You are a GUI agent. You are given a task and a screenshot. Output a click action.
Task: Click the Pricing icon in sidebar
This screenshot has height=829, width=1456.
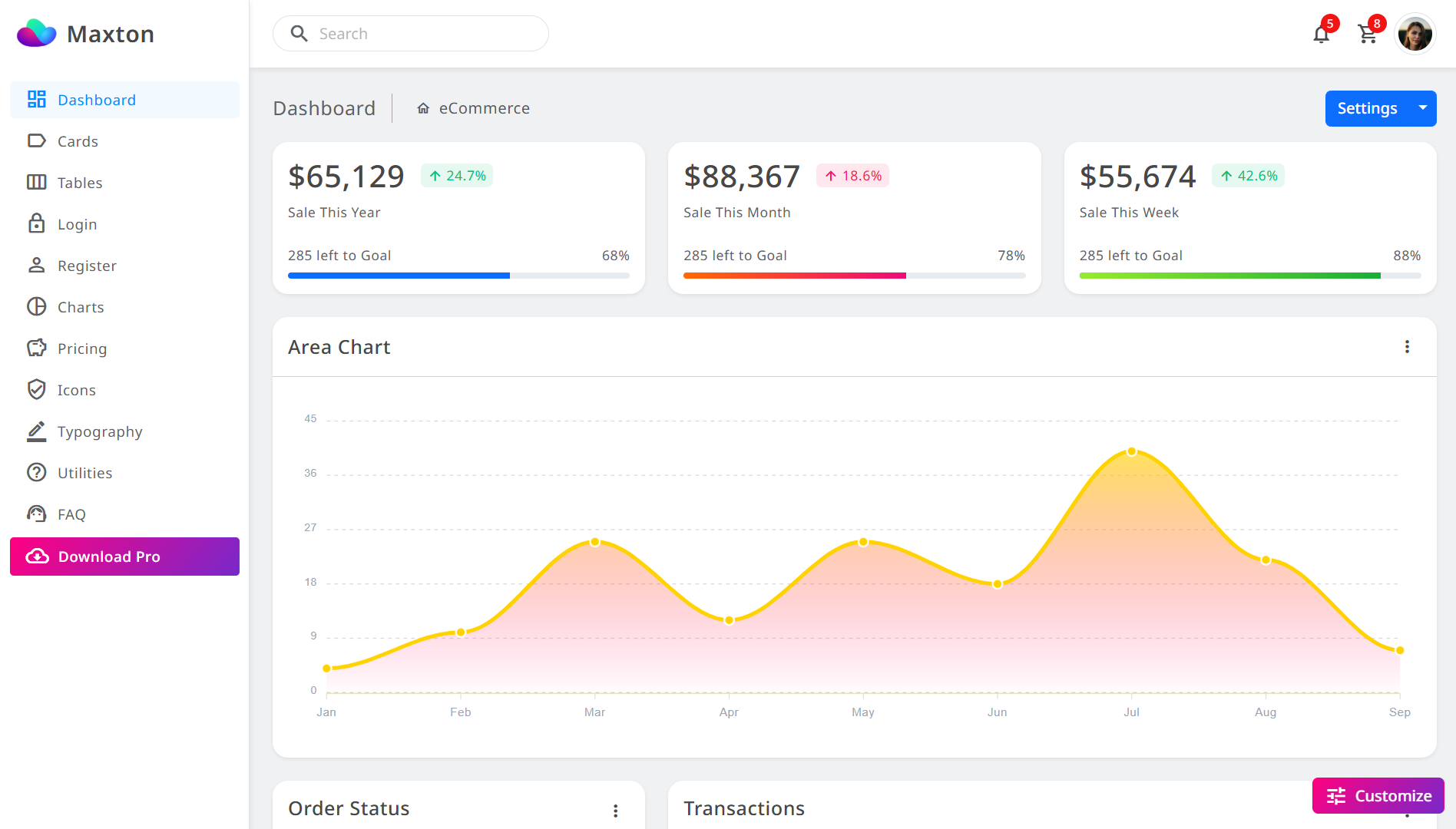(36, 348)
